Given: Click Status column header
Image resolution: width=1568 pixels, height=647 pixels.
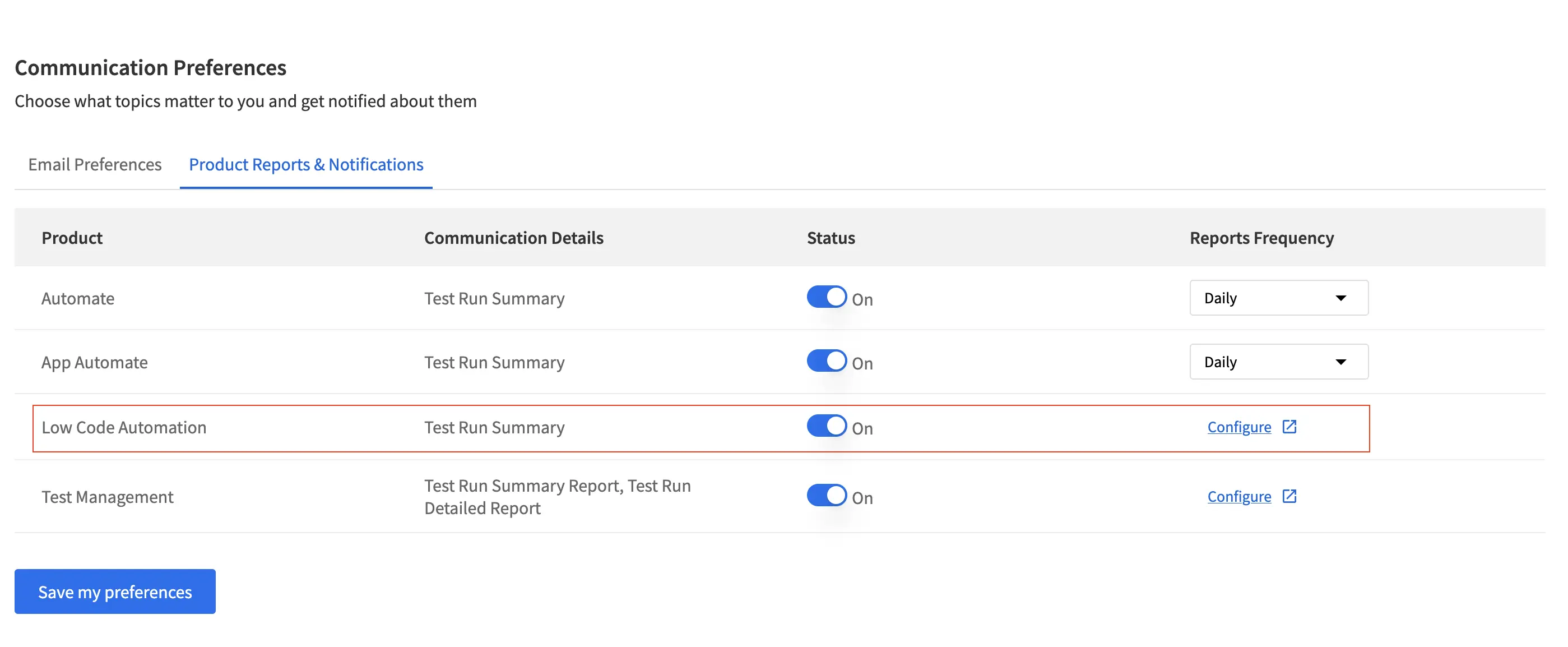Looking at the screenshot, I should [831, 238].
